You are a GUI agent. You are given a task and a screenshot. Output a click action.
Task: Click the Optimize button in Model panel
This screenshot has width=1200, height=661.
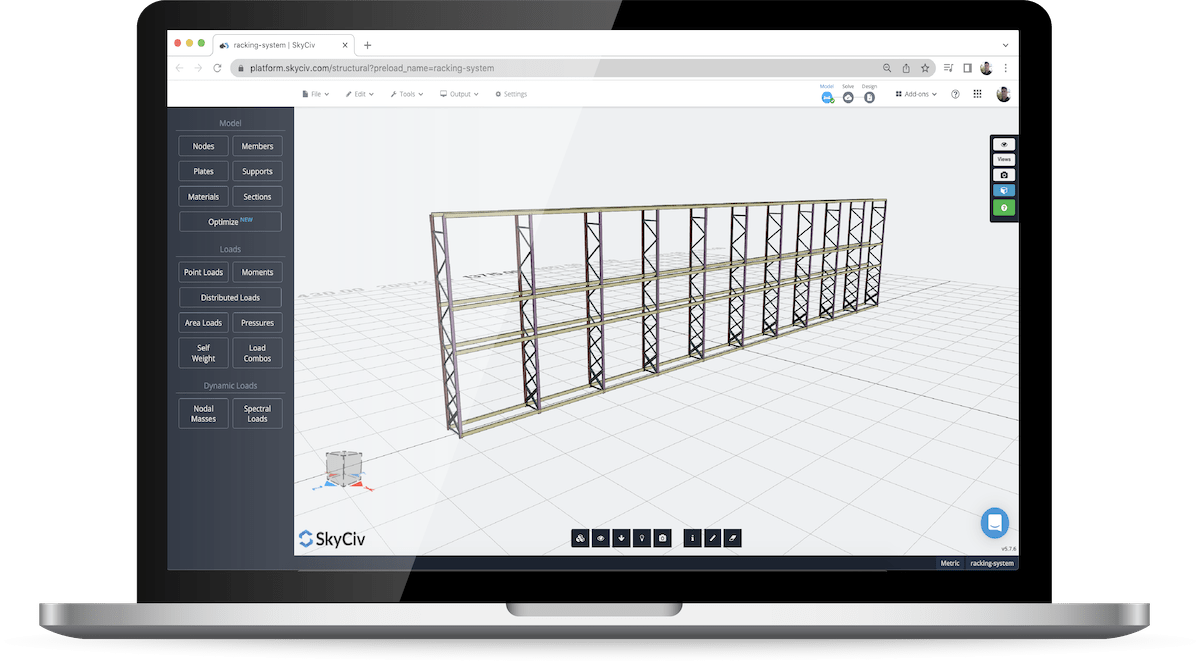point(230,221)
